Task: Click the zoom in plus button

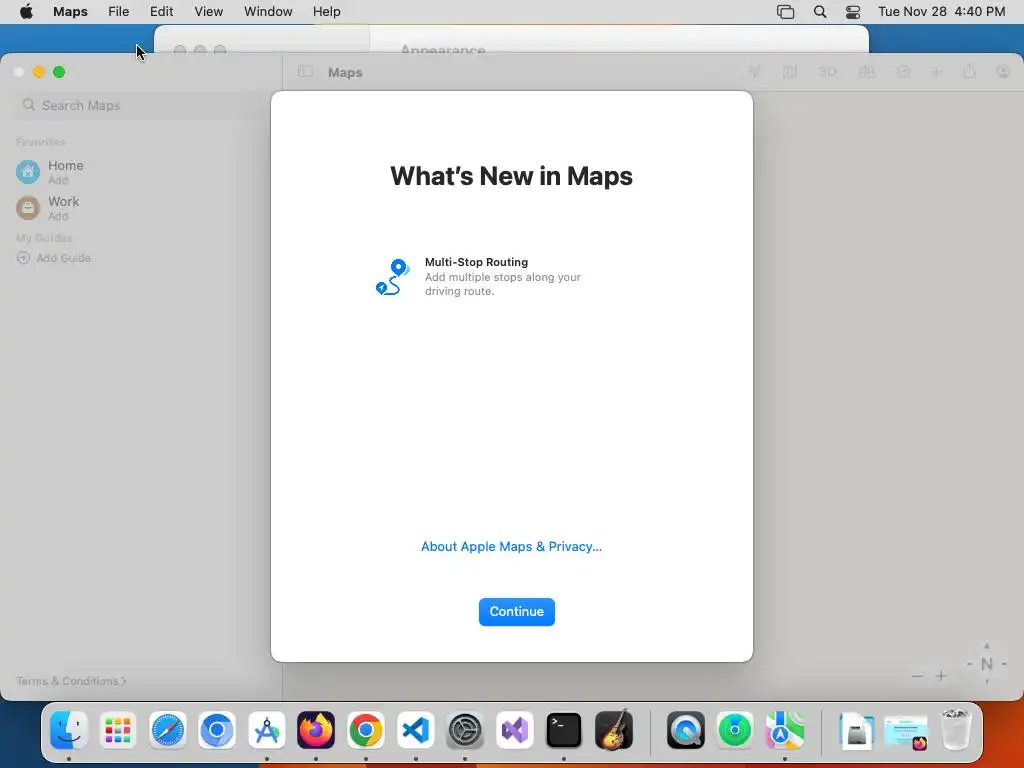Action: [941, 676]
